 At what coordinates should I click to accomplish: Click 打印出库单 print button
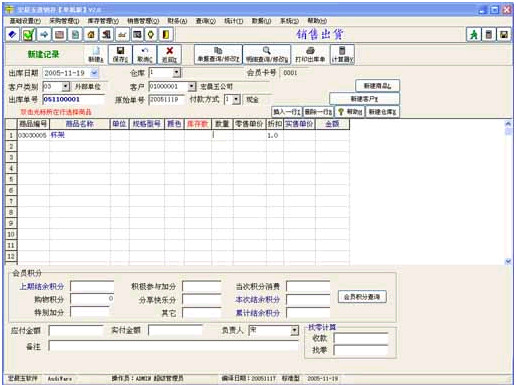click(310, 55)
